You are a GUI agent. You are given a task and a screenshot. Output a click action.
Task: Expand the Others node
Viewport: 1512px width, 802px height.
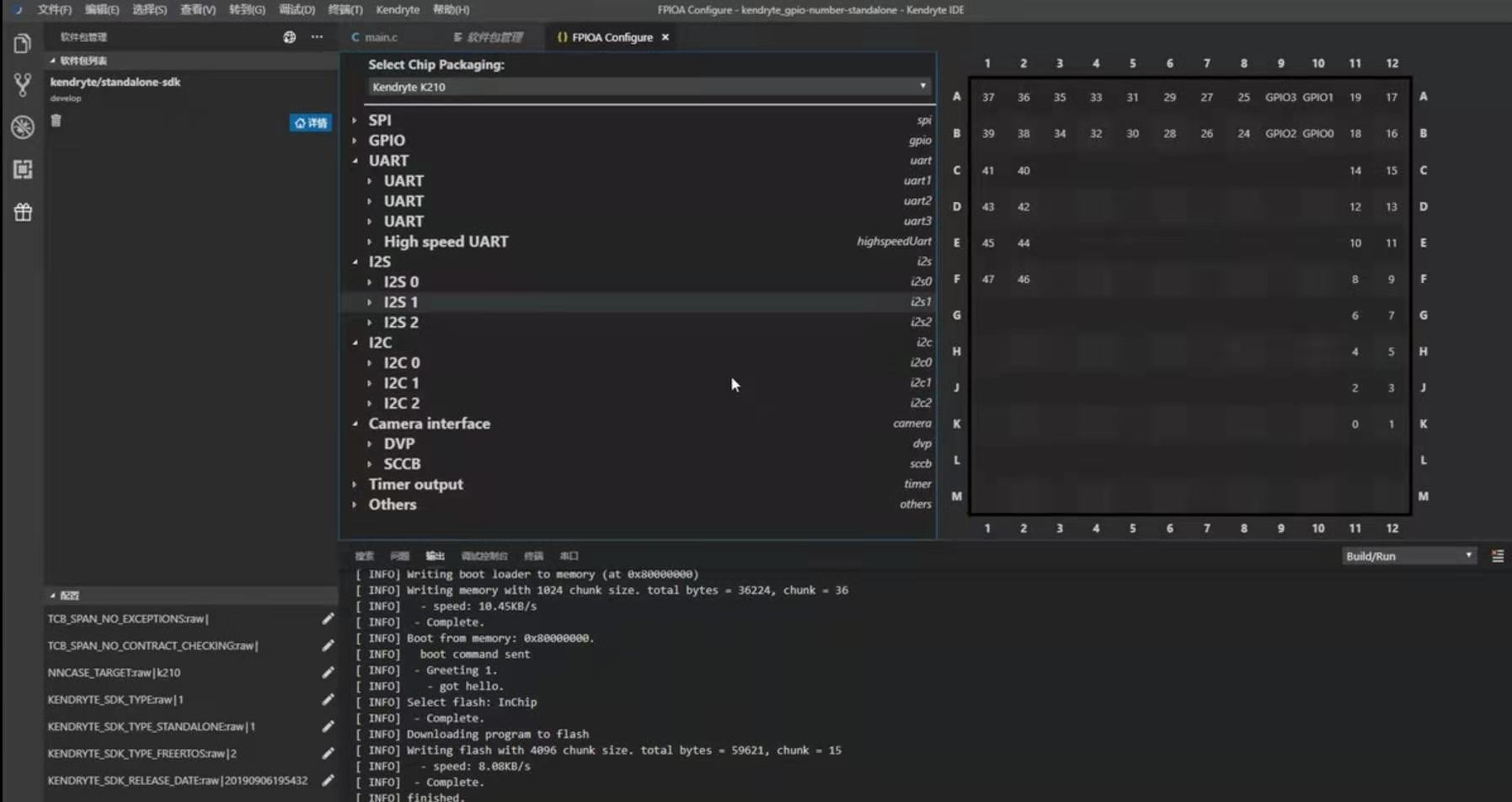[x=355, y=505]
